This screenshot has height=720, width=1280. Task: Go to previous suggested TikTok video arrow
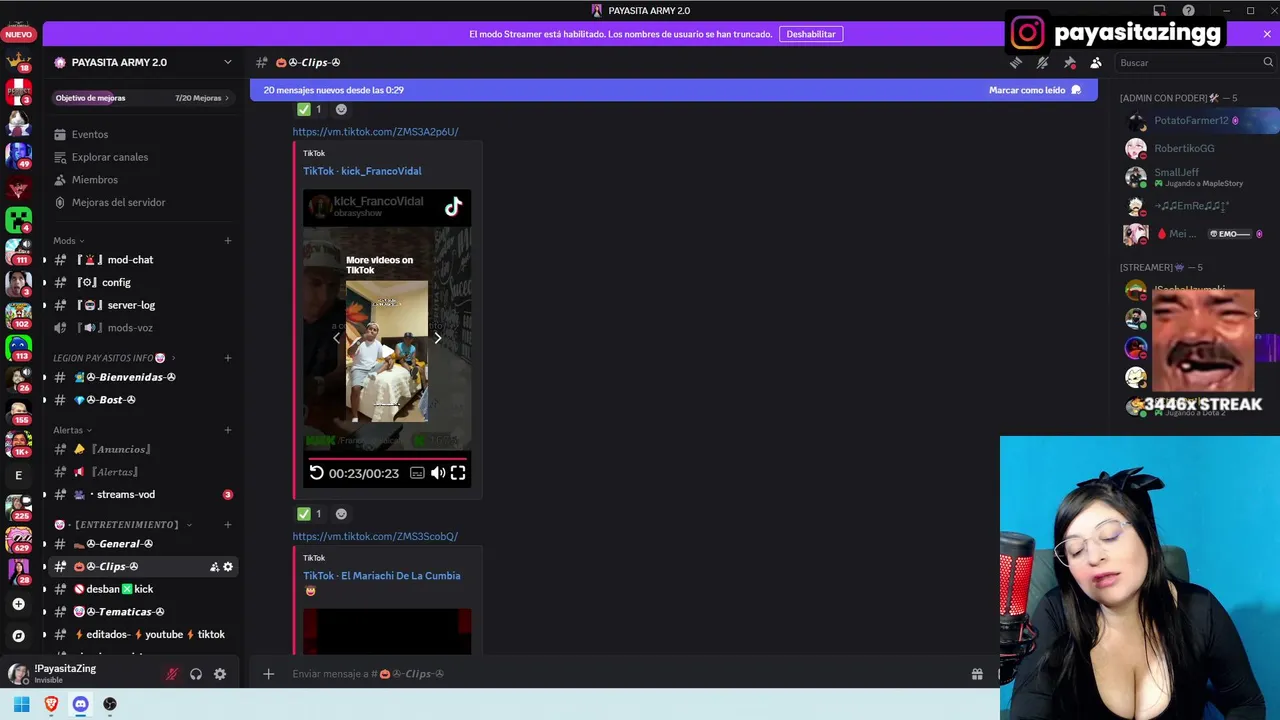point(336,338)
